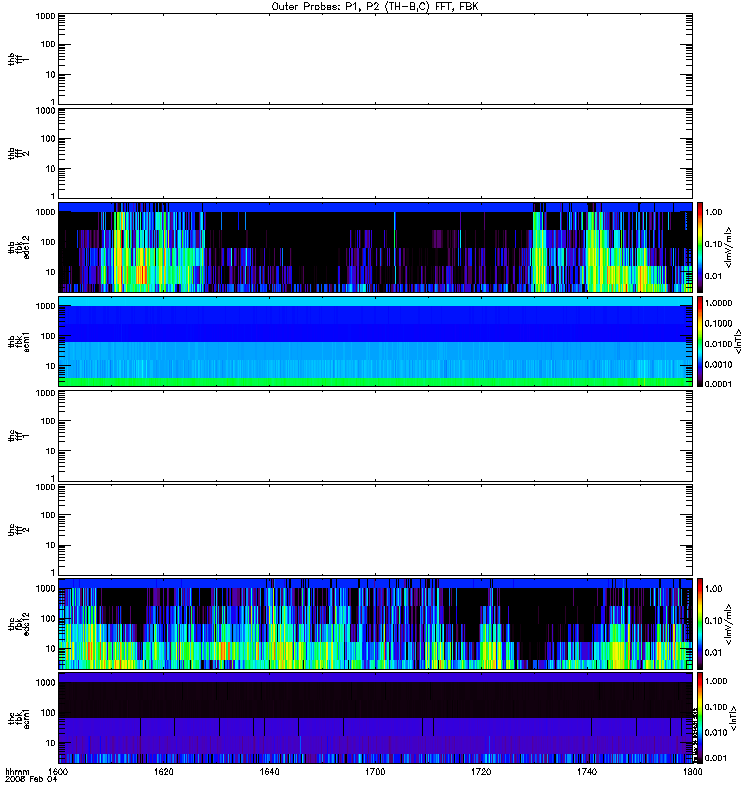The image size is (750, 800).
Task: Select the '0.0100' tick on thb scm1 color bar
Action: tap(718, 344)
